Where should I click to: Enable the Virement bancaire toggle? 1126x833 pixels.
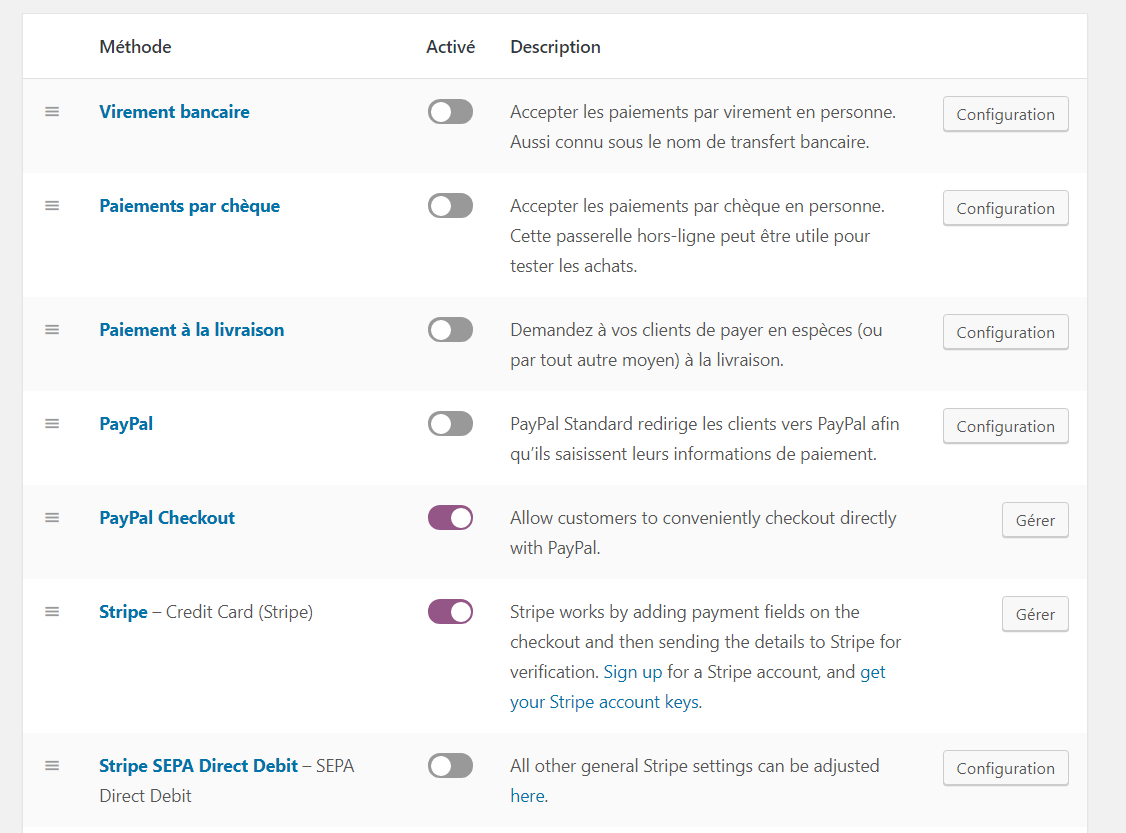click(x=450, y=112)
